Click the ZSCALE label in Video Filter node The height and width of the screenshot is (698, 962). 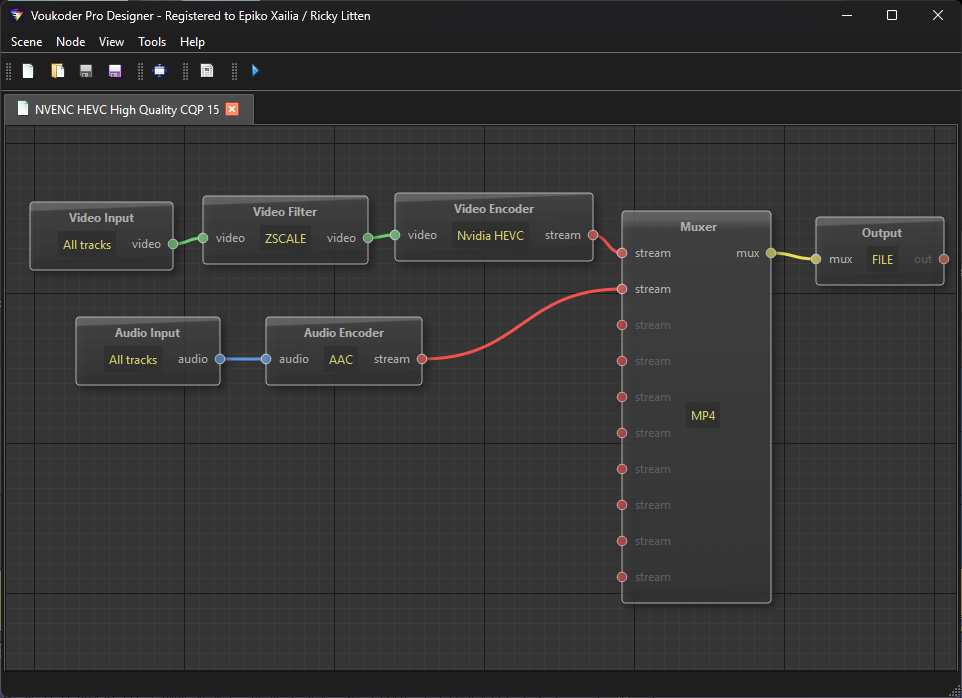coord(285,238)
